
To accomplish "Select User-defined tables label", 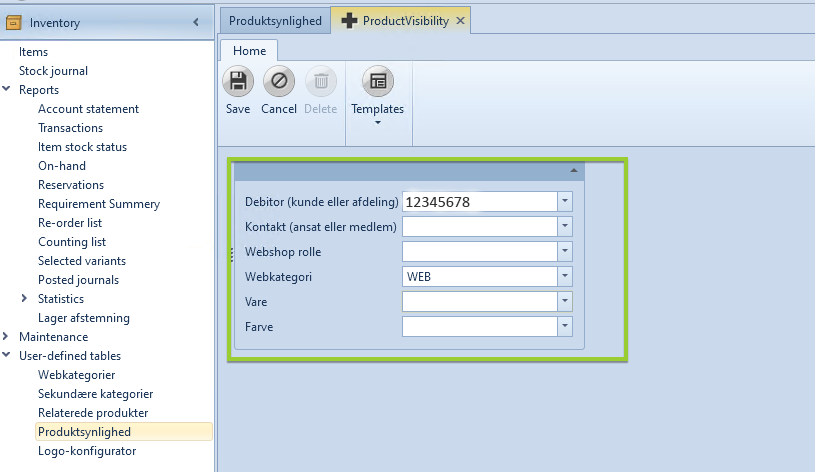I will point(70,356).
